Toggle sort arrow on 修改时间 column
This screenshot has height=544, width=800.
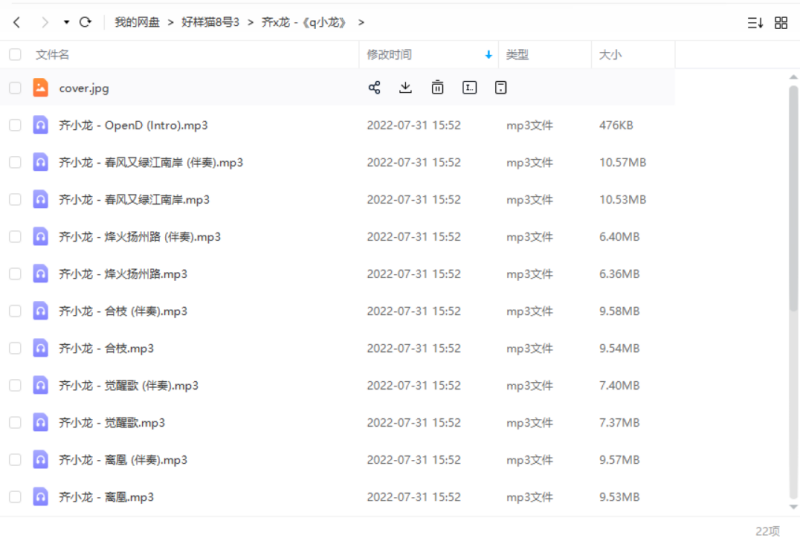click(488, 55)
